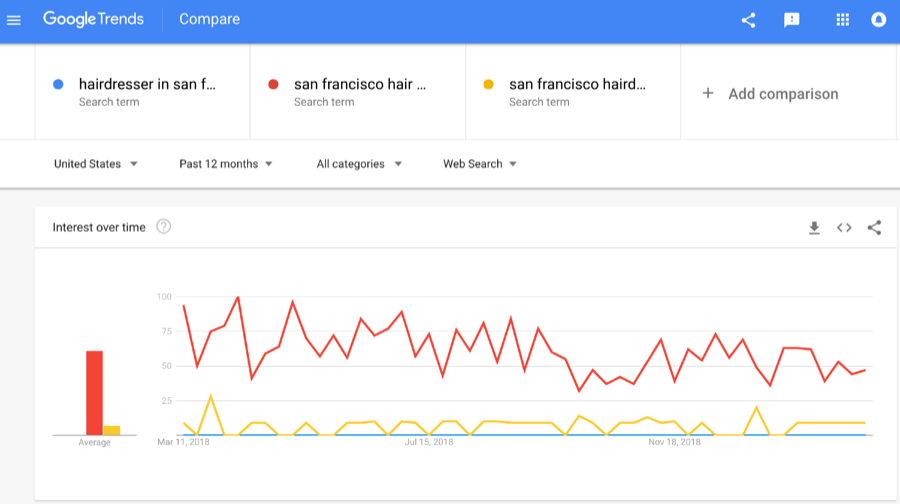Open the Web Search type dropdown
Image resolution: width=900 pixels, height=504 pixels.
point(479,164)
